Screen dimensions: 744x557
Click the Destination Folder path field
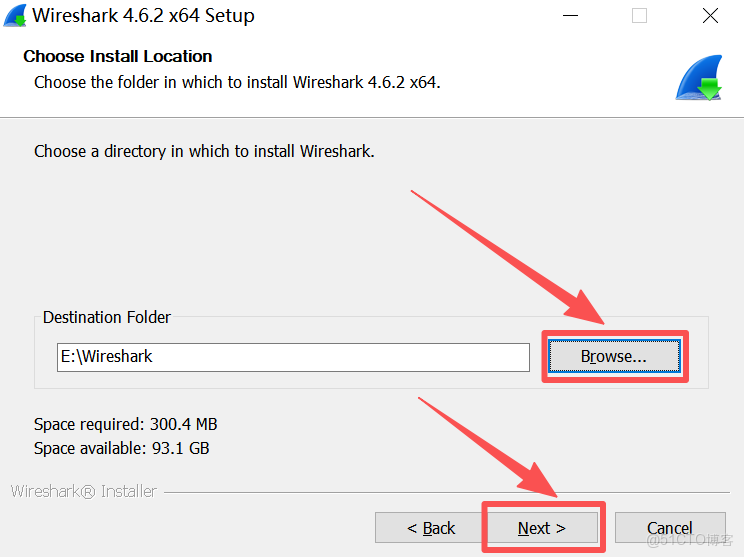[x=293, y=357]
